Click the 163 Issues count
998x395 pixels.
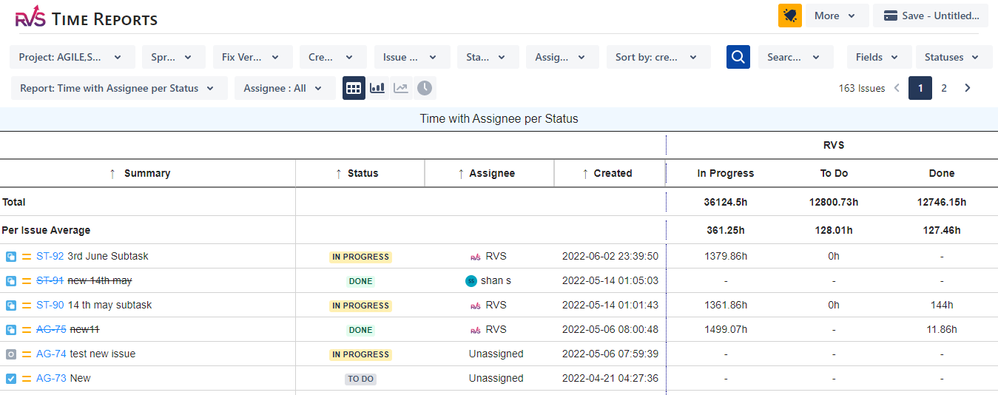click(862, 88)
